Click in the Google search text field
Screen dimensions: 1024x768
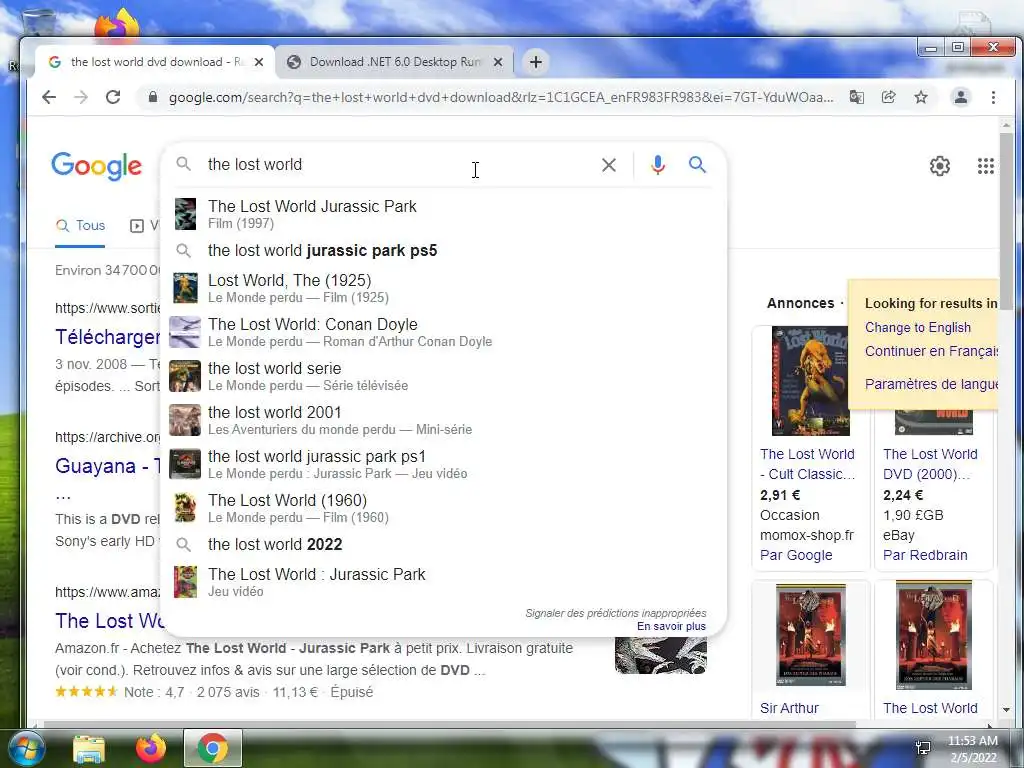point(398,165)
